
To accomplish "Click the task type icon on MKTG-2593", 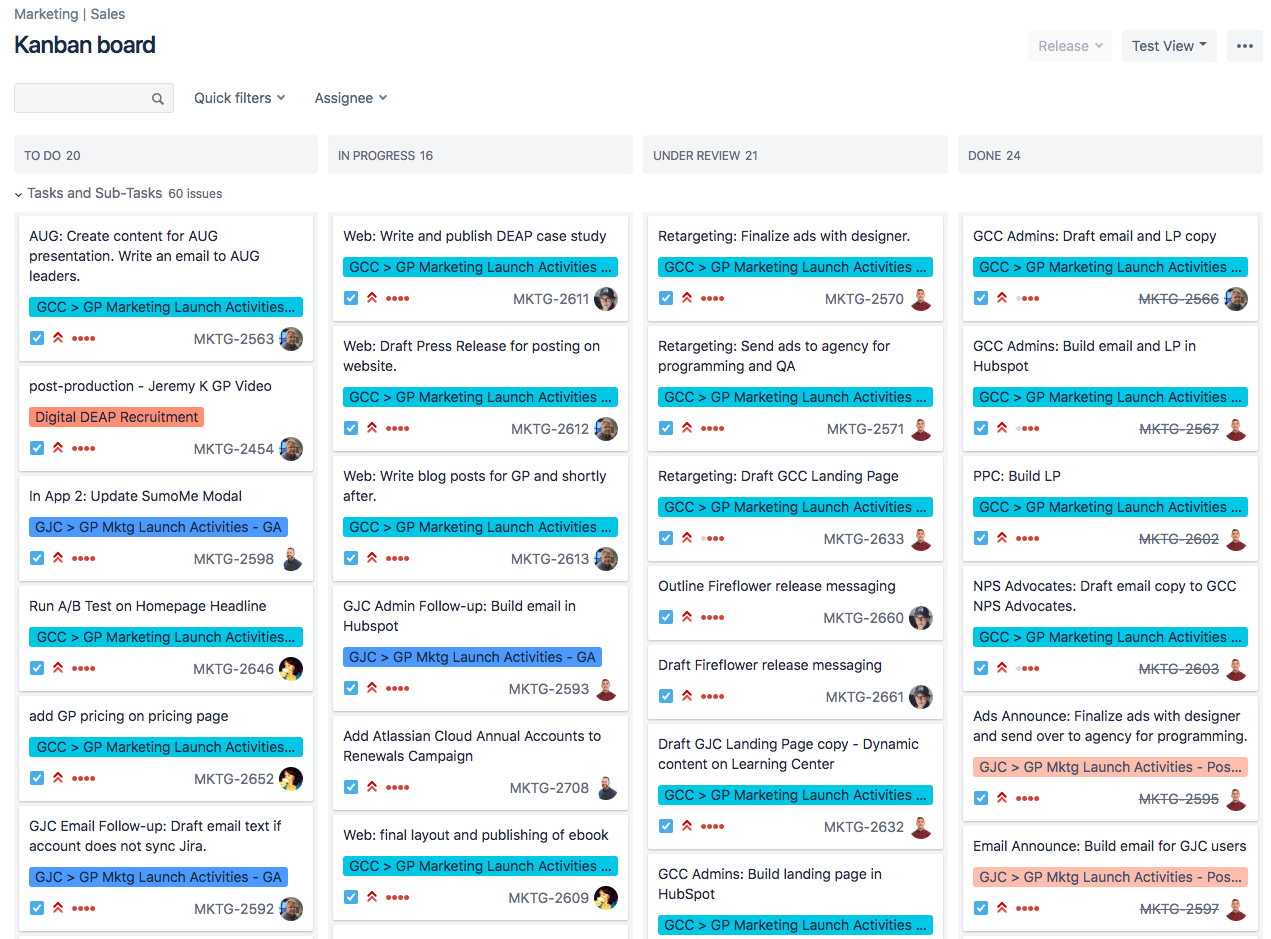I will (x=352, y=688).
